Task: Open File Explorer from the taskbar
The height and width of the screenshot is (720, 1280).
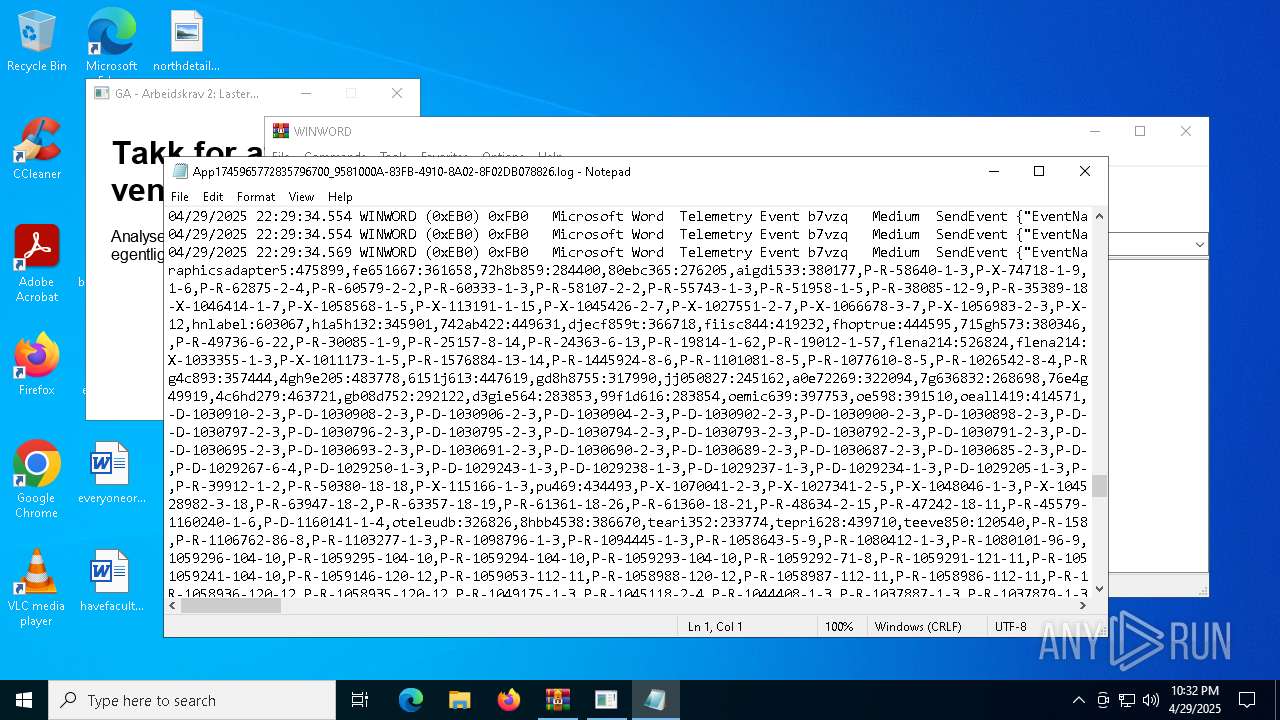Action: click(459, 700)
